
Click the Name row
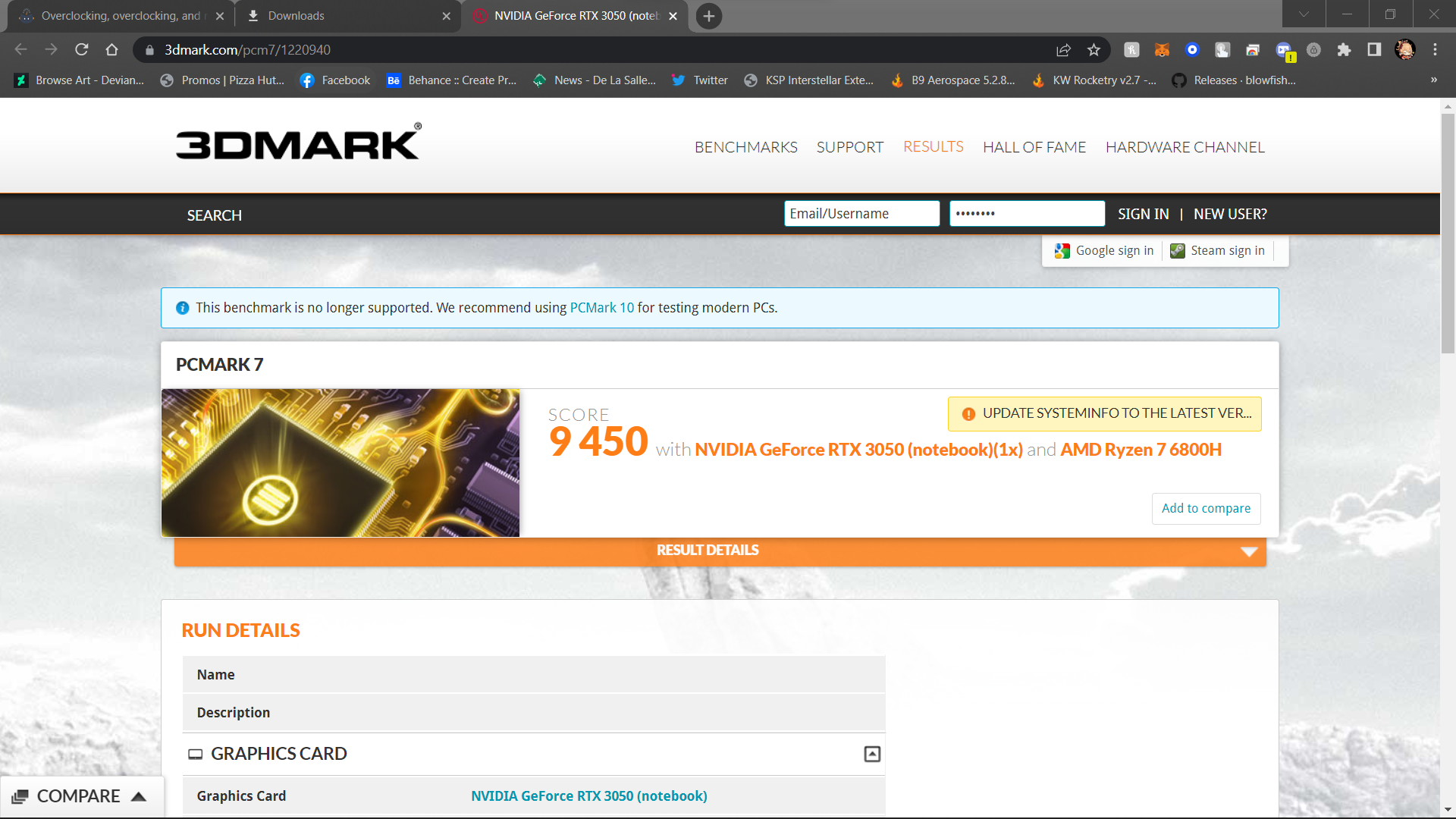pos(534,675)
